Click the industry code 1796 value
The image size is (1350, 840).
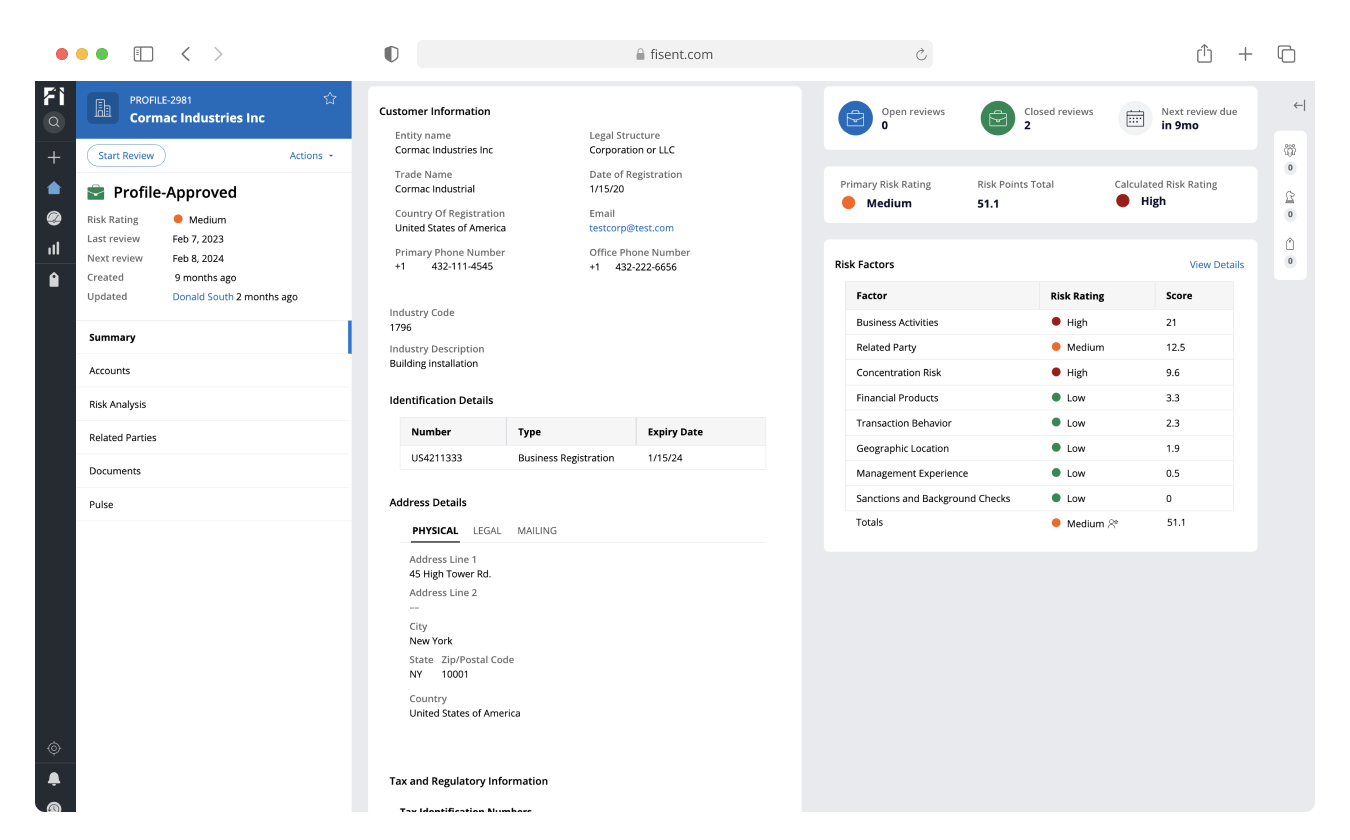[400, 328]
